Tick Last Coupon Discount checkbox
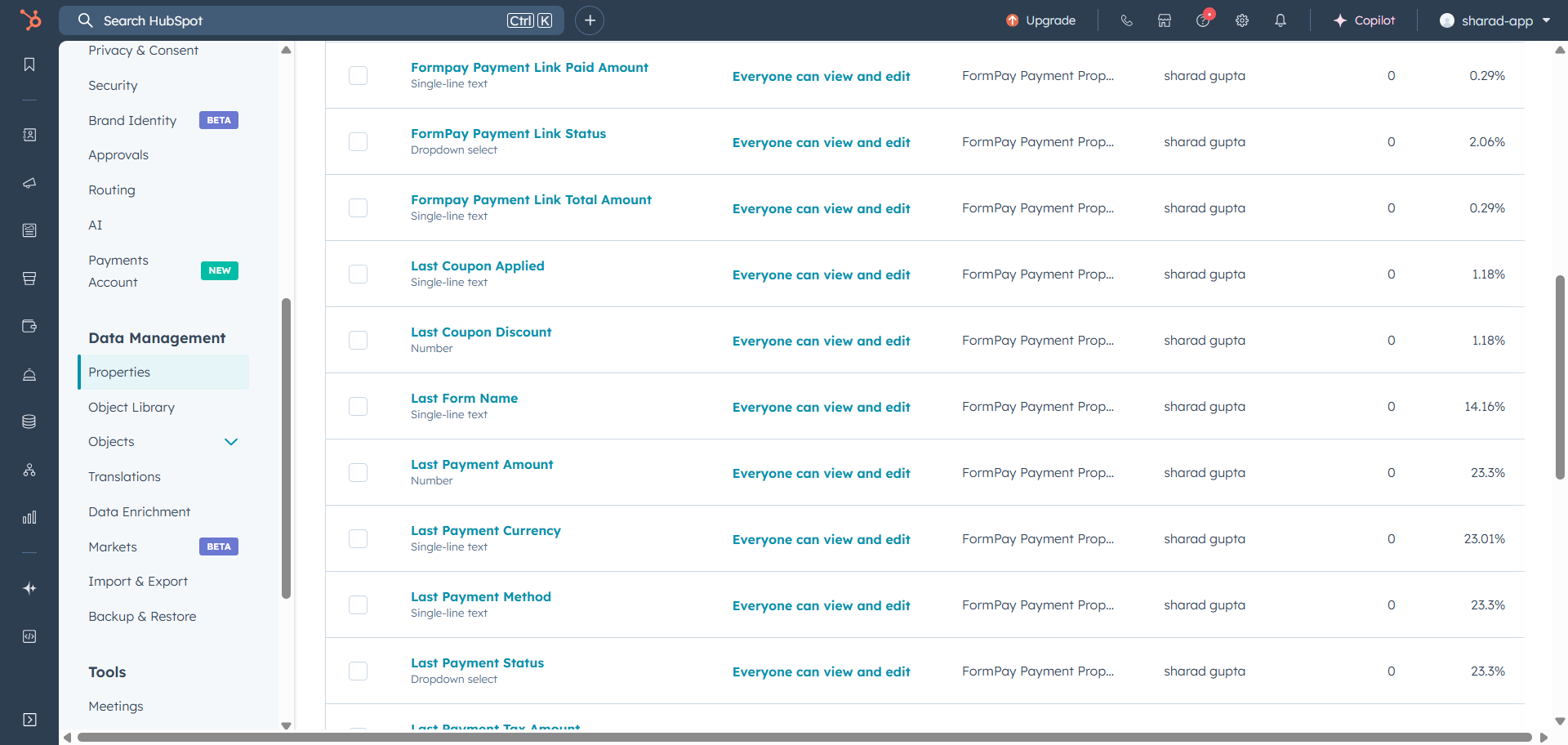This screenshot has height=745, width=1568. tap(358, 341)
